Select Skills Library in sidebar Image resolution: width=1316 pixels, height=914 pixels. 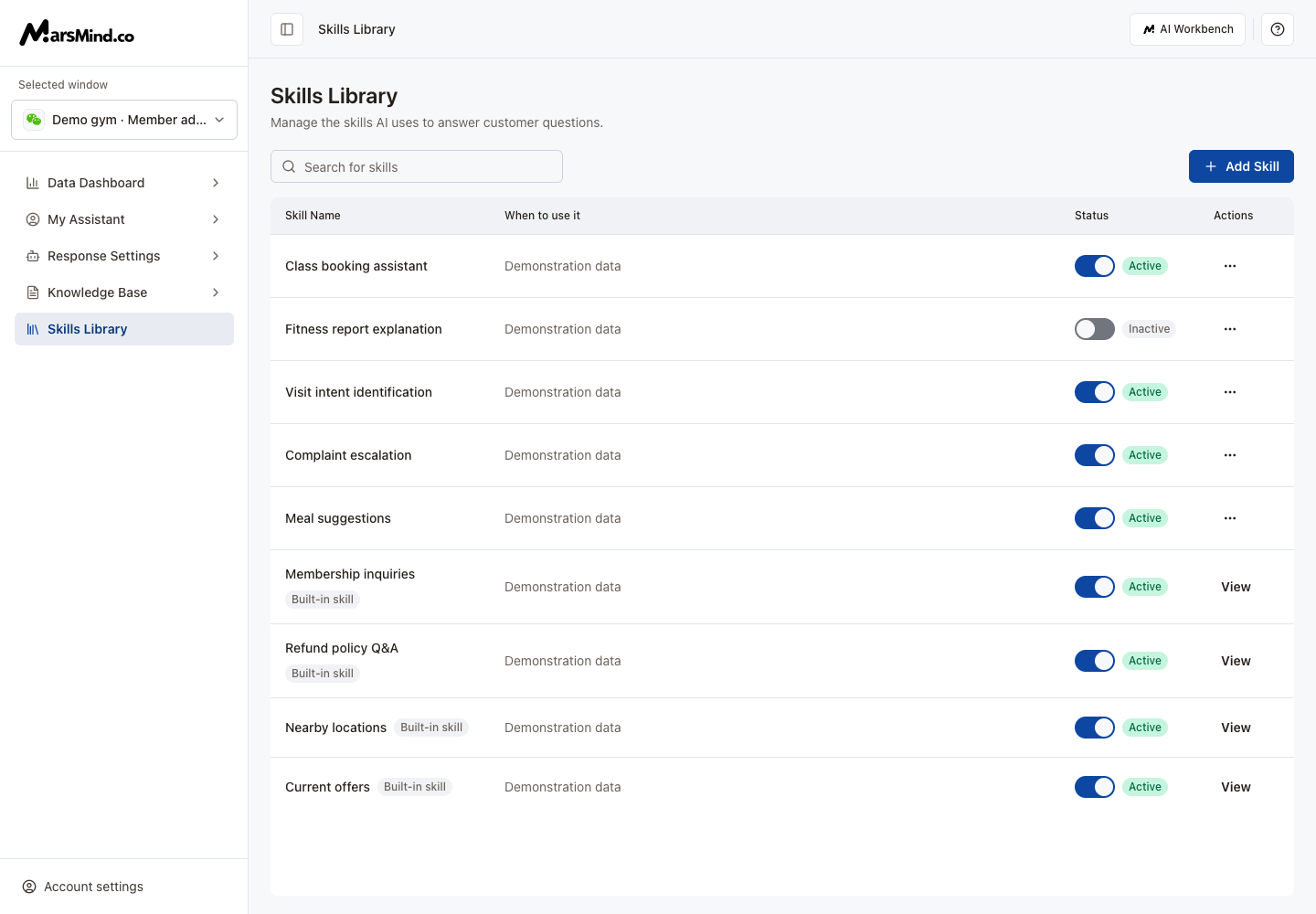pyautogui.click(x=124, y=329)
